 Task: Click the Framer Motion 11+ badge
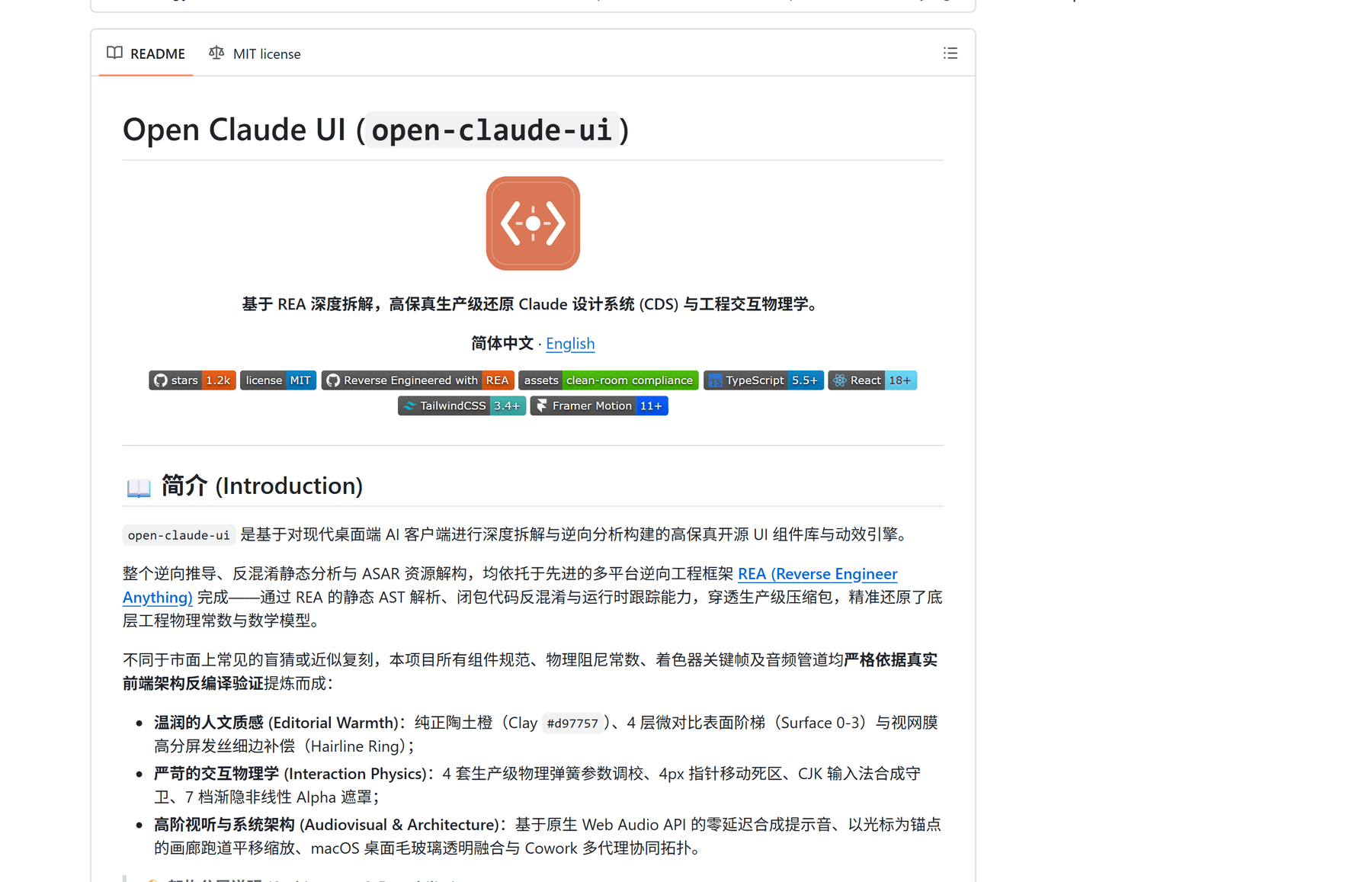(599, 406)
